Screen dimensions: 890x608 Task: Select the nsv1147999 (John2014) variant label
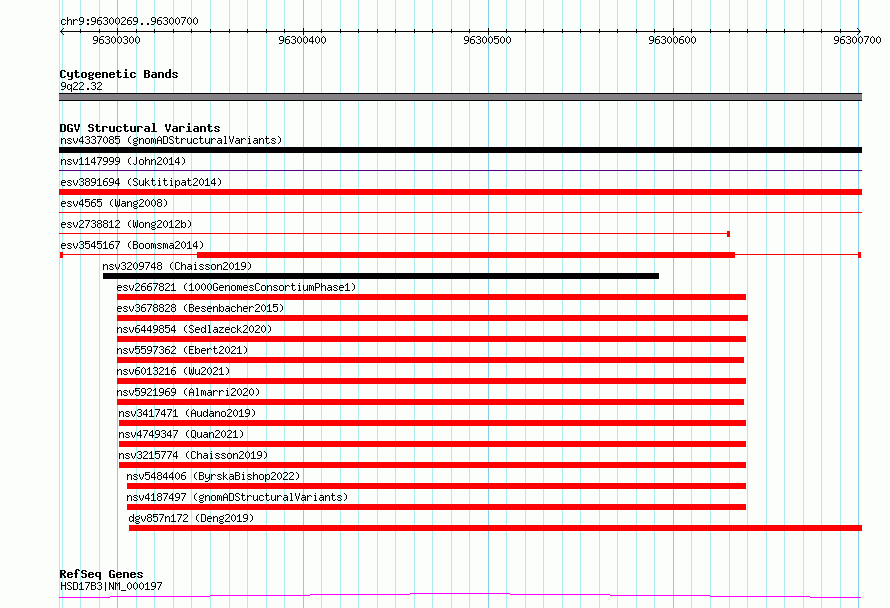coord(123,161)
